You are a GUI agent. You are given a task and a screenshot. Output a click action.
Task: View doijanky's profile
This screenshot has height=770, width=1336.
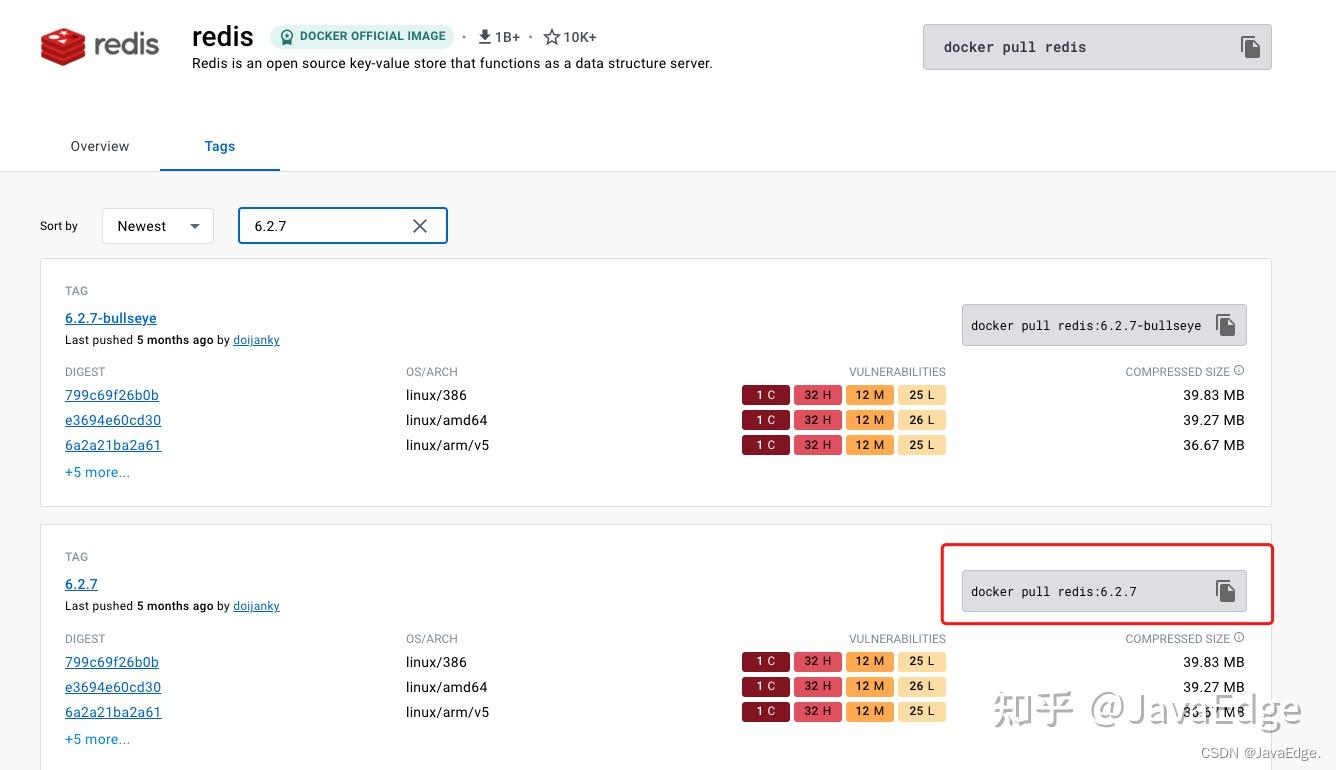point(256,340)
